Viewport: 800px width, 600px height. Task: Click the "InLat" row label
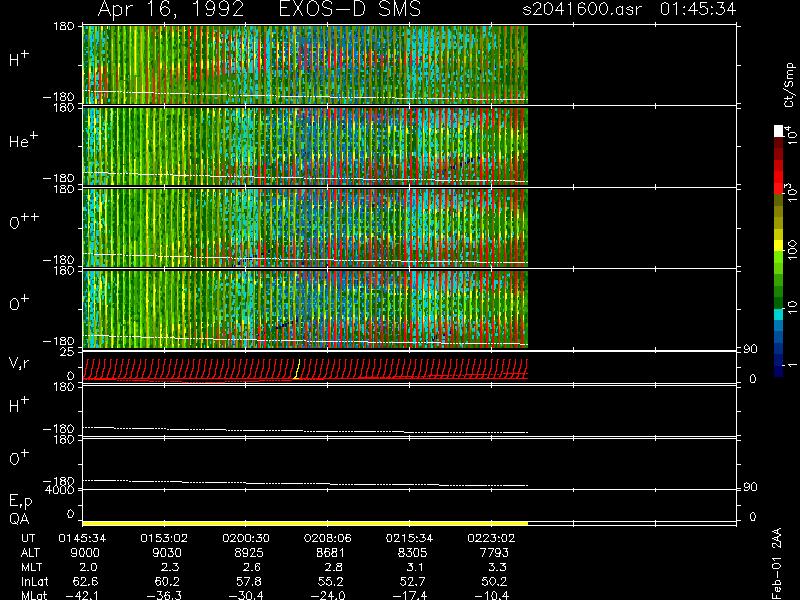pyautogui.click(x=34, y=582)
